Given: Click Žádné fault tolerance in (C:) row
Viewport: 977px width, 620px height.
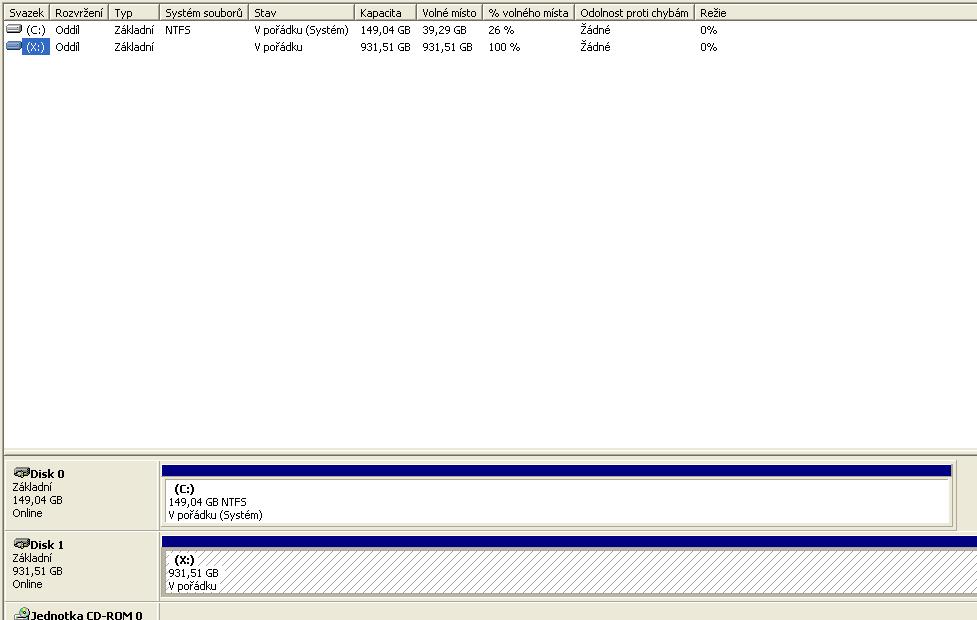Looking at the screenshot, I should (x=595, y=30).
